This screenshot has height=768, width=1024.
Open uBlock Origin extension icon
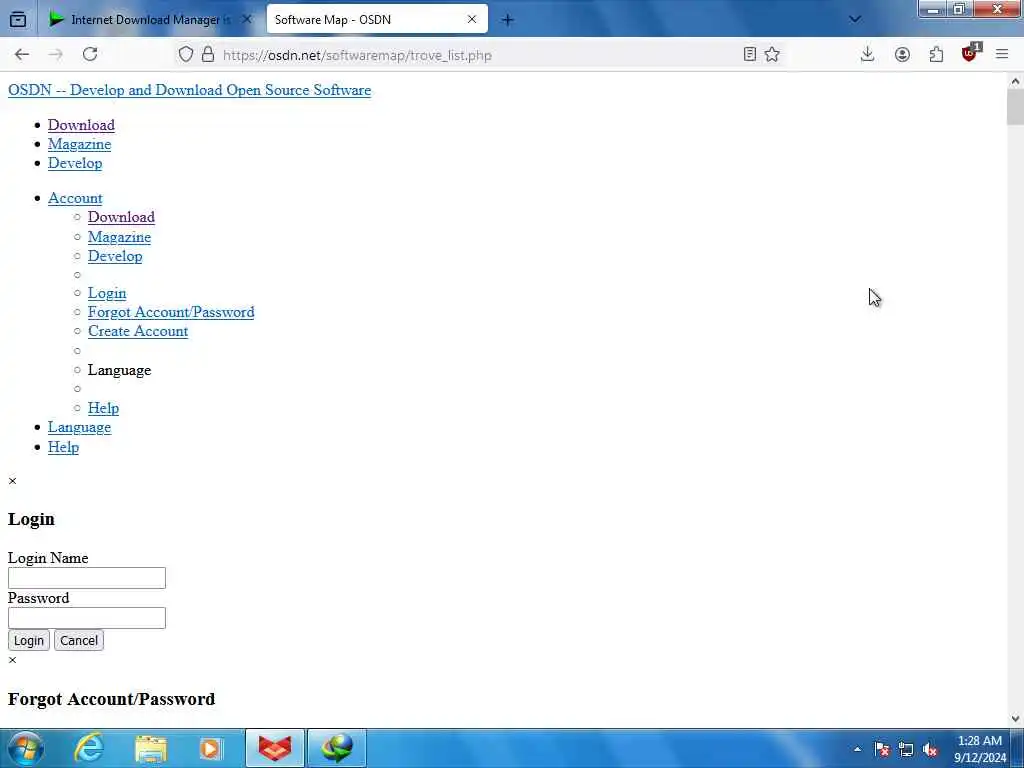pyautogui.click(x=970, y=54)
